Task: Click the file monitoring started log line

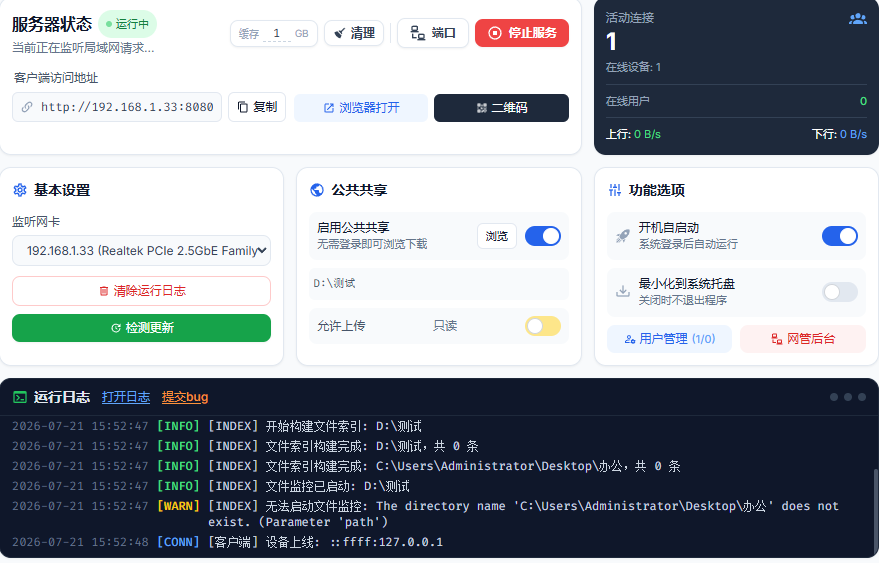Action: (211, 486)
